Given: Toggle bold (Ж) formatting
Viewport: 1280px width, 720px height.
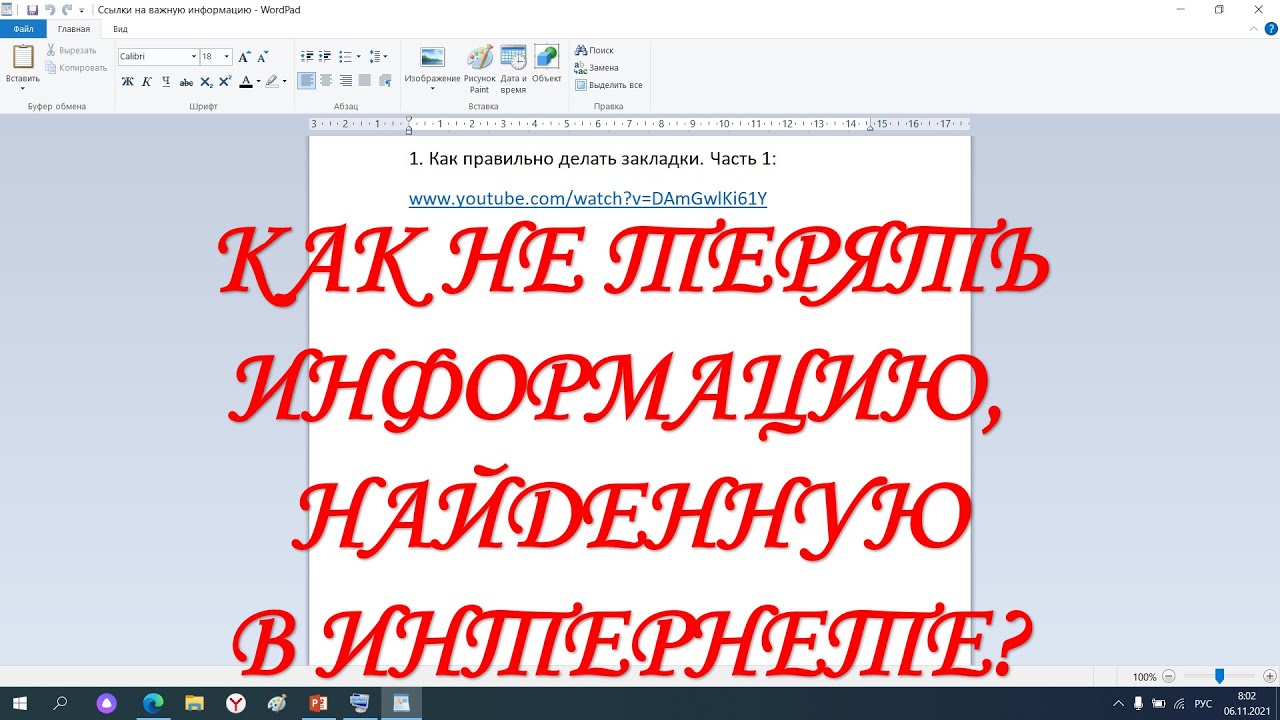Looking at the screenshot, I should (127, 81).
